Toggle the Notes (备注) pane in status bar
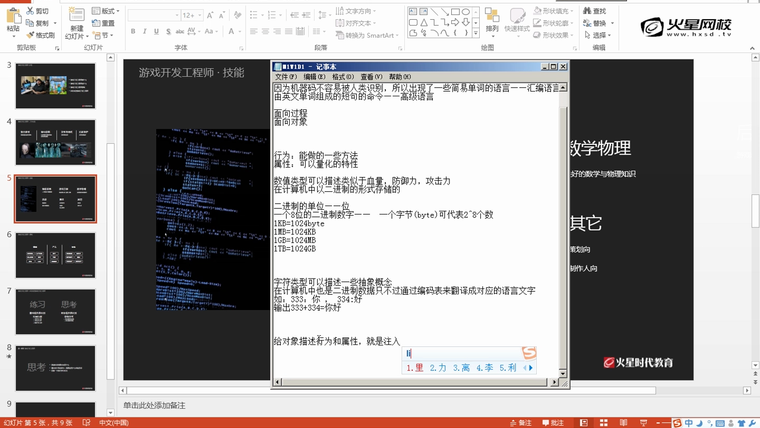 tap(521, 422)
